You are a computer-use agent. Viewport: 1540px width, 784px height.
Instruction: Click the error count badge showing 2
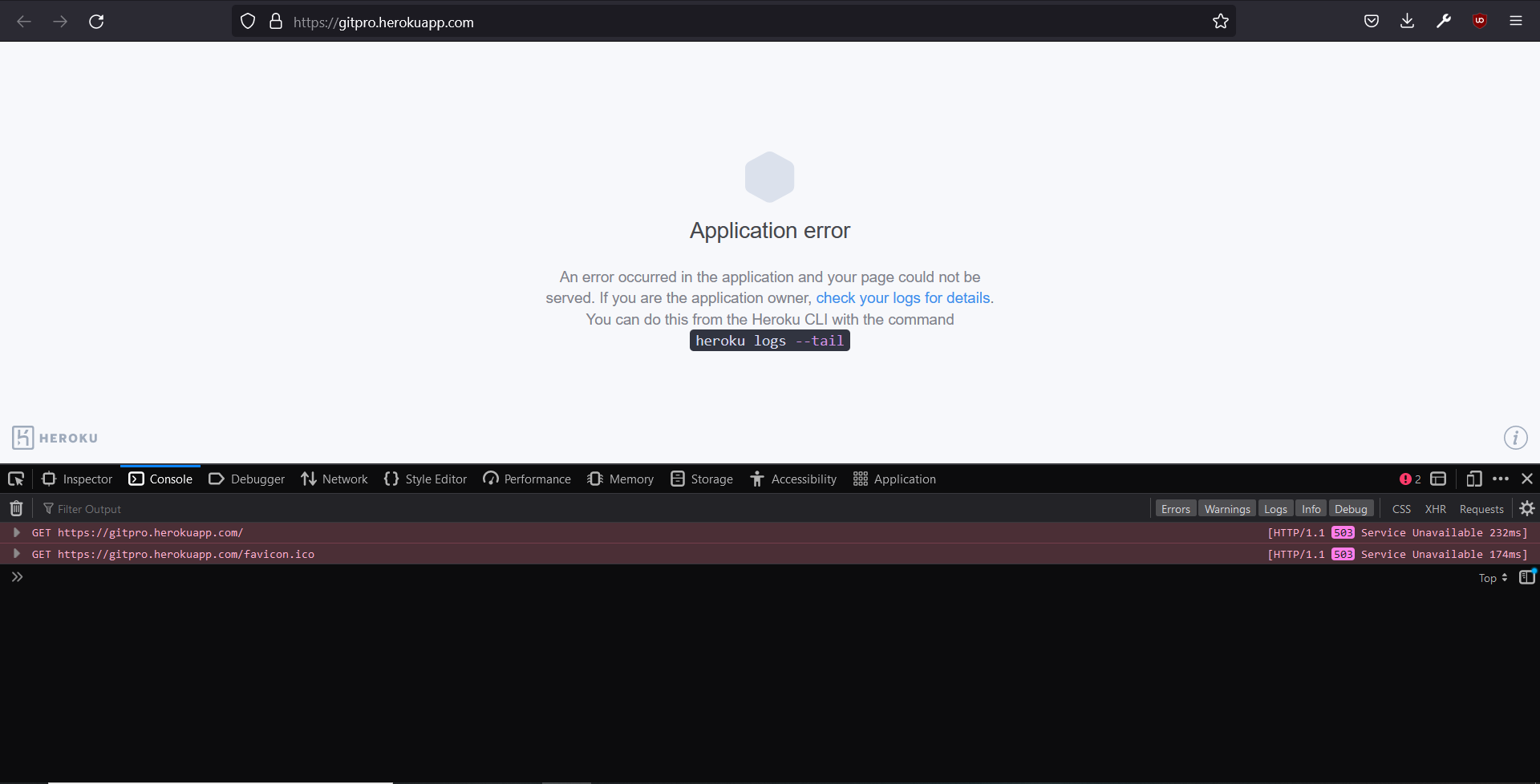click(1410, 479)
